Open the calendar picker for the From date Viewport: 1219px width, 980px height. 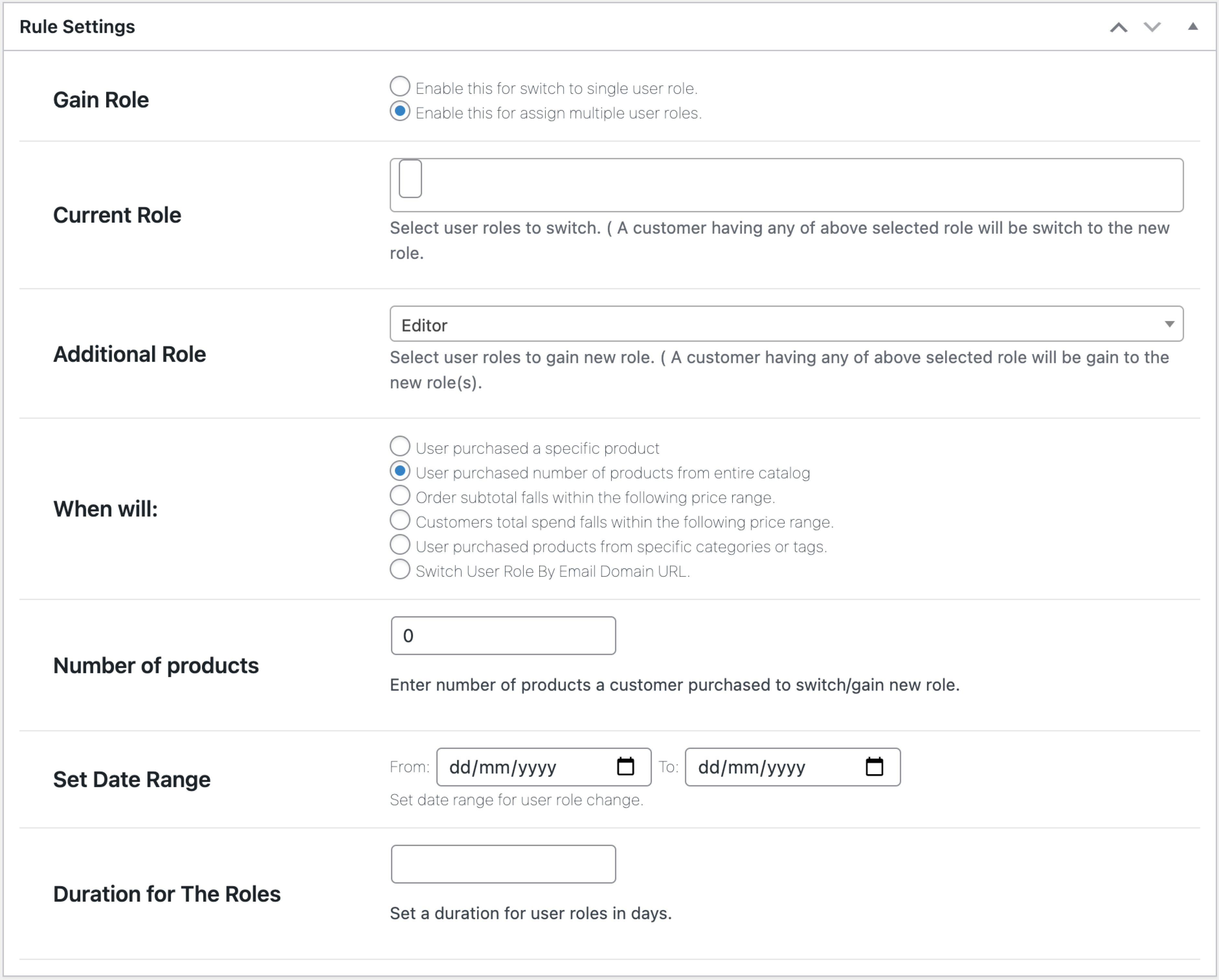tap(625, 767)
